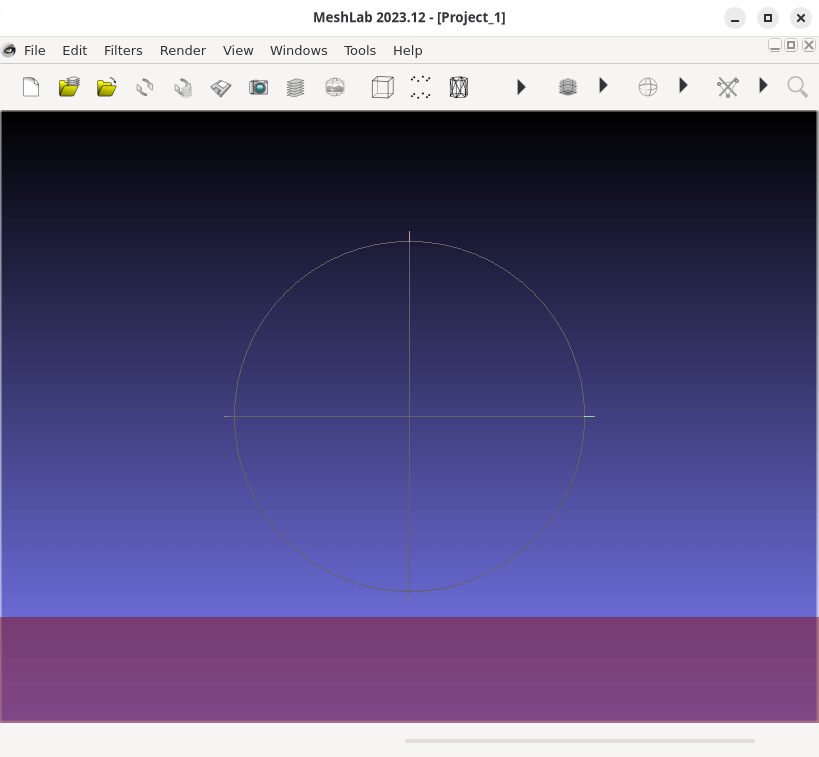Close the Project_1 subwindow
819x757 pixels.
[809, 45]
